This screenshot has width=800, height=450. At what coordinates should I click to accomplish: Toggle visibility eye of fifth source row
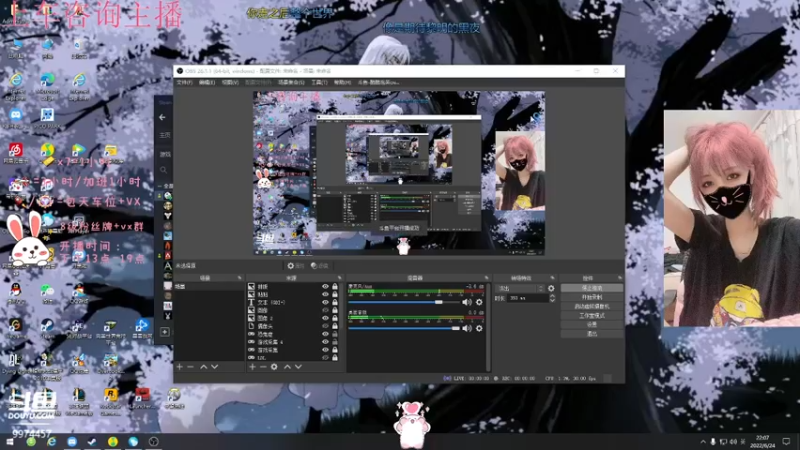(x=325, y=318)
